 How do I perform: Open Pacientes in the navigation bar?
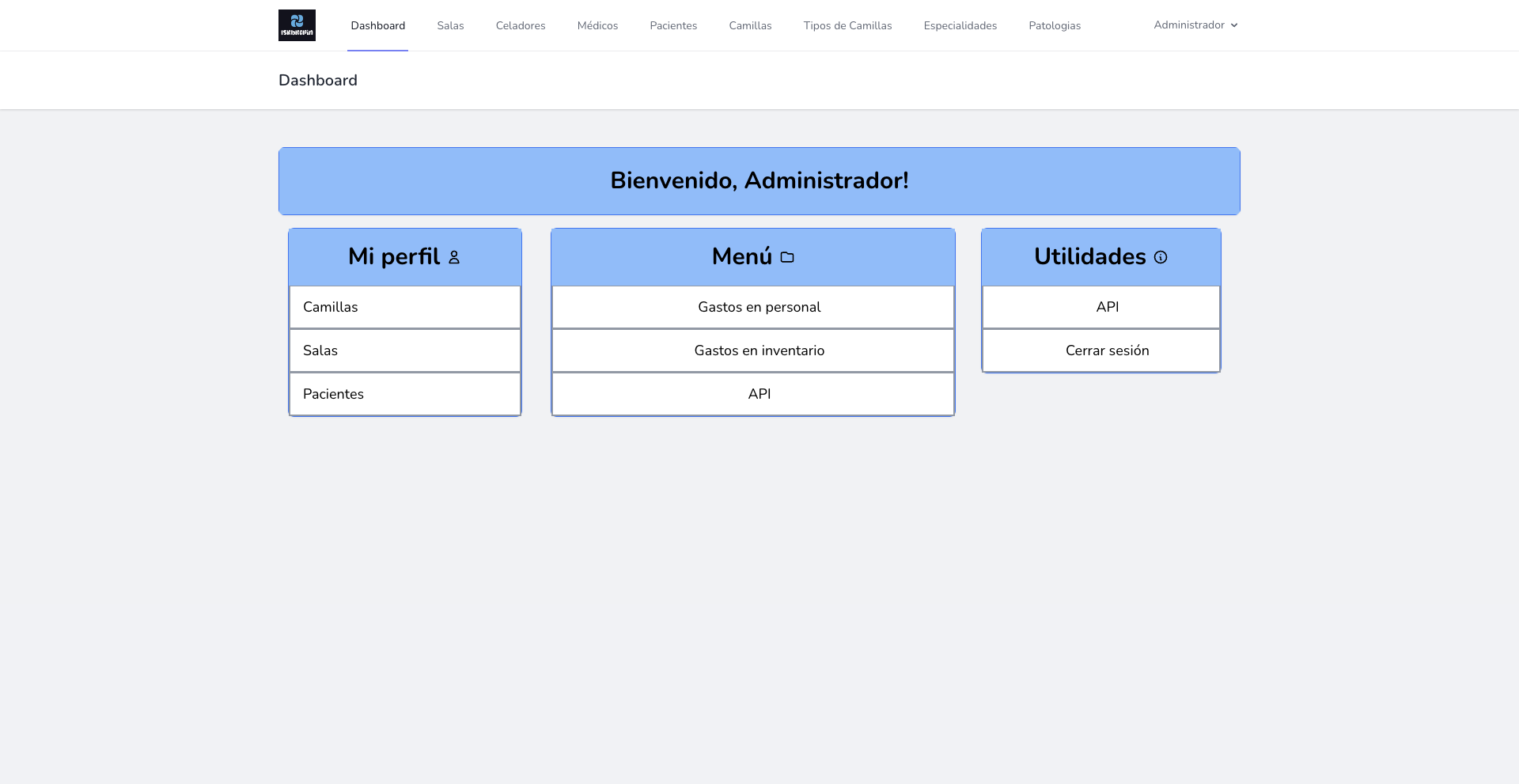tap(673, 25)
